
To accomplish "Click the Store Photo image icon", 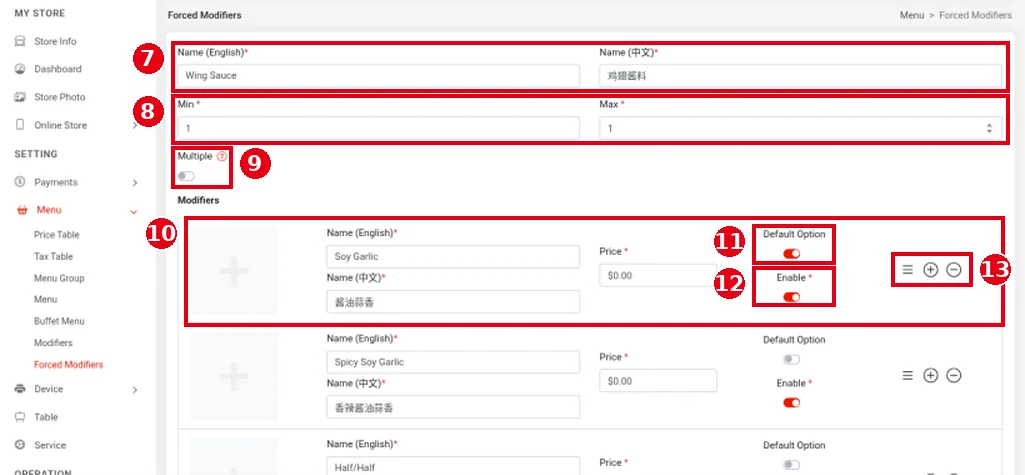I will (20, 97).
